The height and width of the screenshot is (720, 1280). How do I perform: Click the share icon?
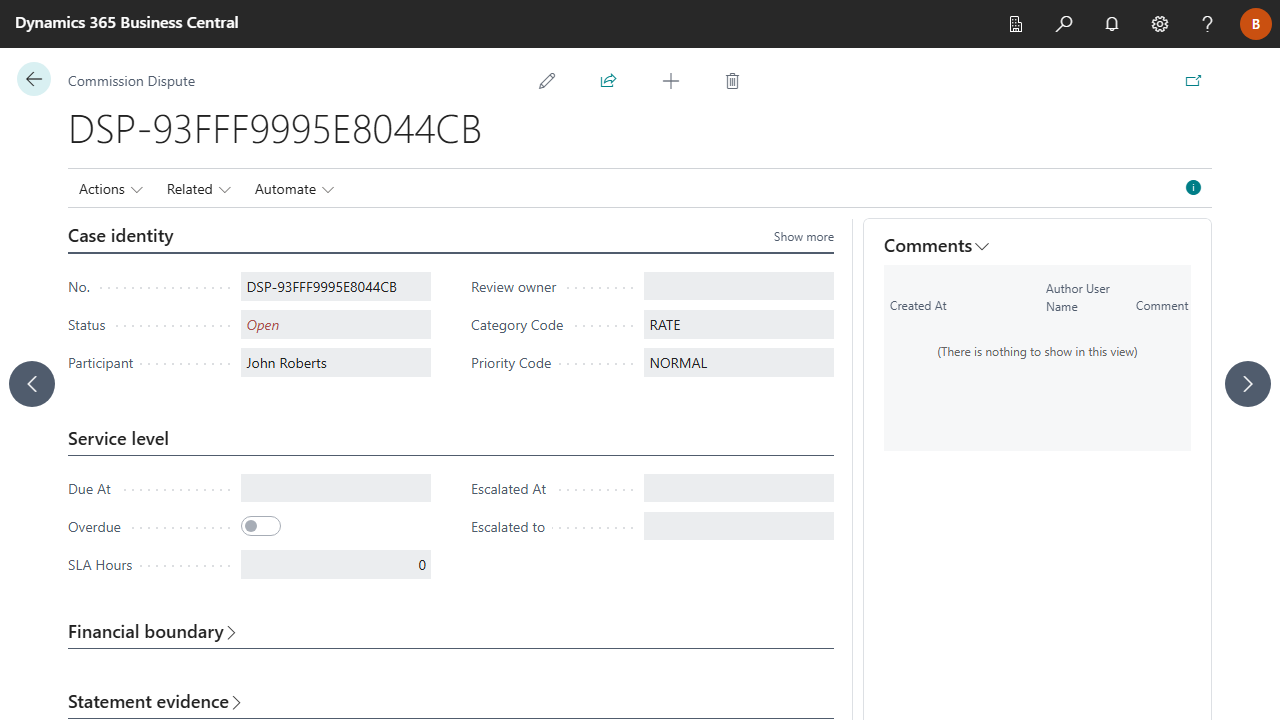tap(608, 81)
